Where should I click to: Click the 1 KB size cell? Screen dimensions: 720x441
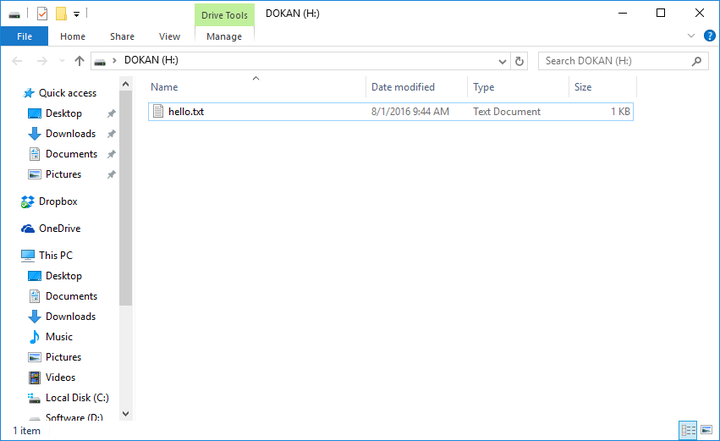click(x=620, y=112)
